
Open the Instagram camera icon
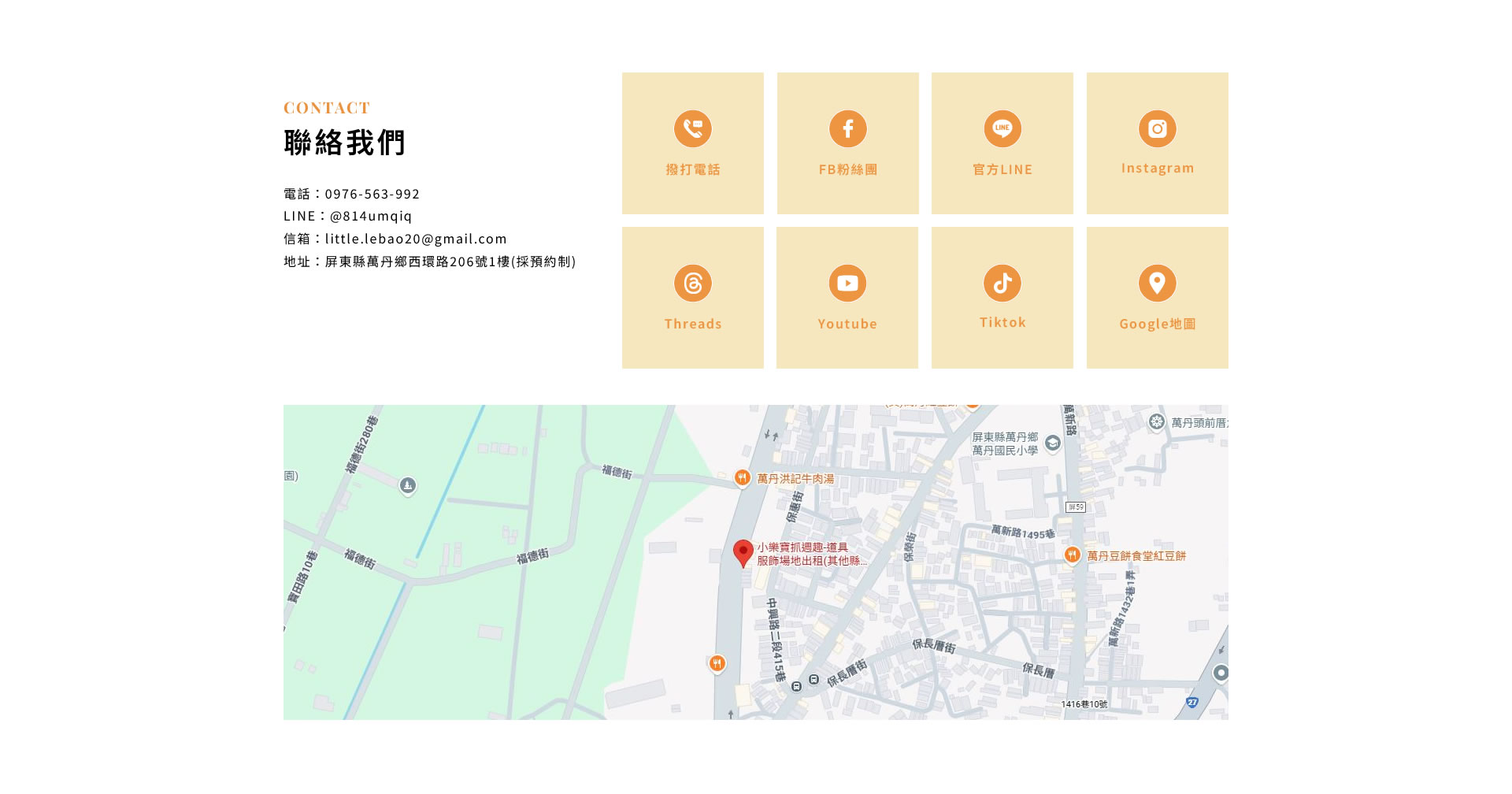[x=1157, y=128]
